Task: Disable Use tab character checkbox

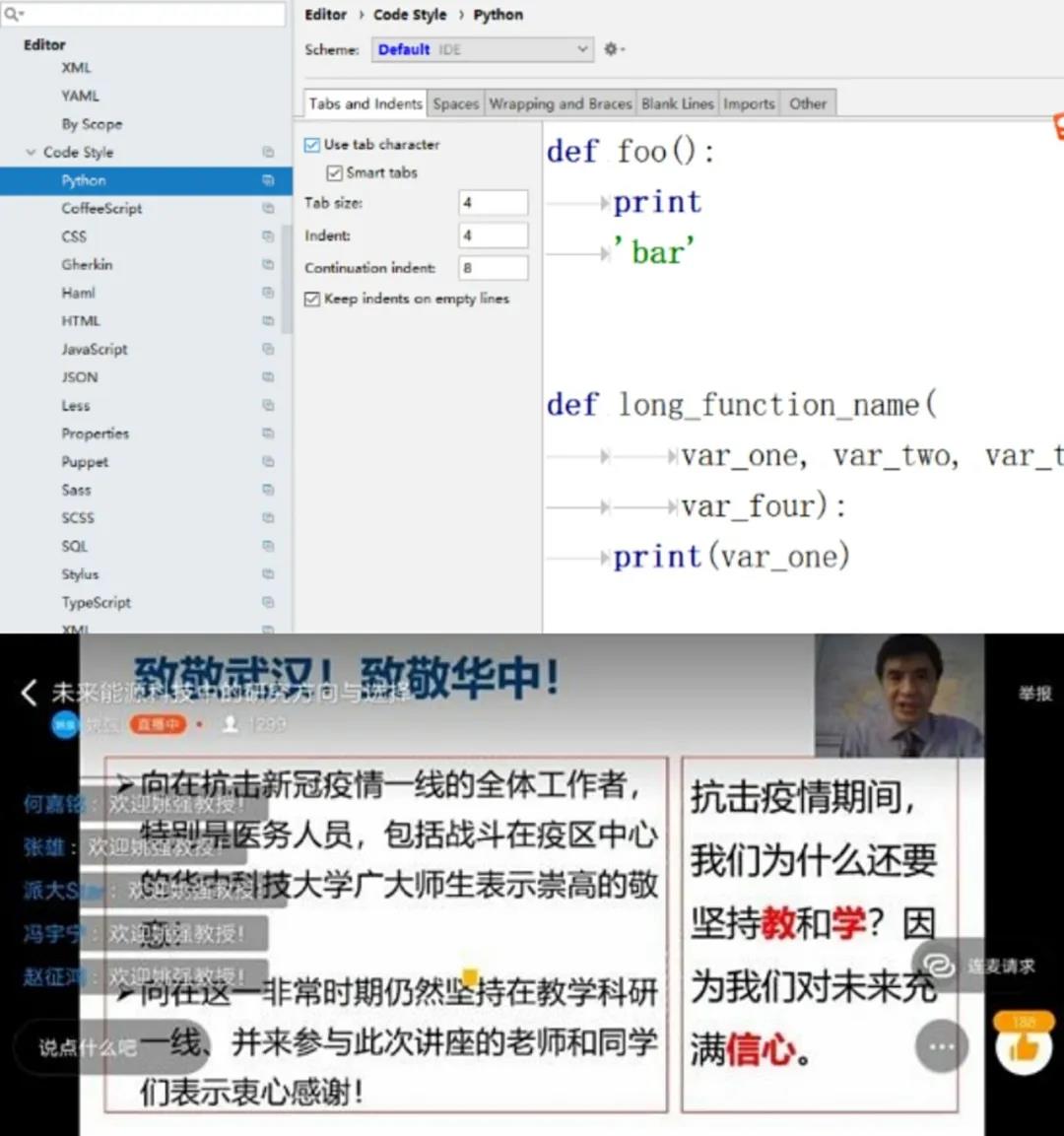Action: (312, 145)
